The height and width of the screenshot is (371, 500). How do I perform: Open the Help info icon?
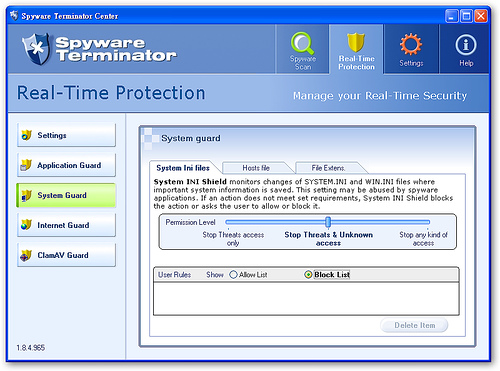click(466, 45)
